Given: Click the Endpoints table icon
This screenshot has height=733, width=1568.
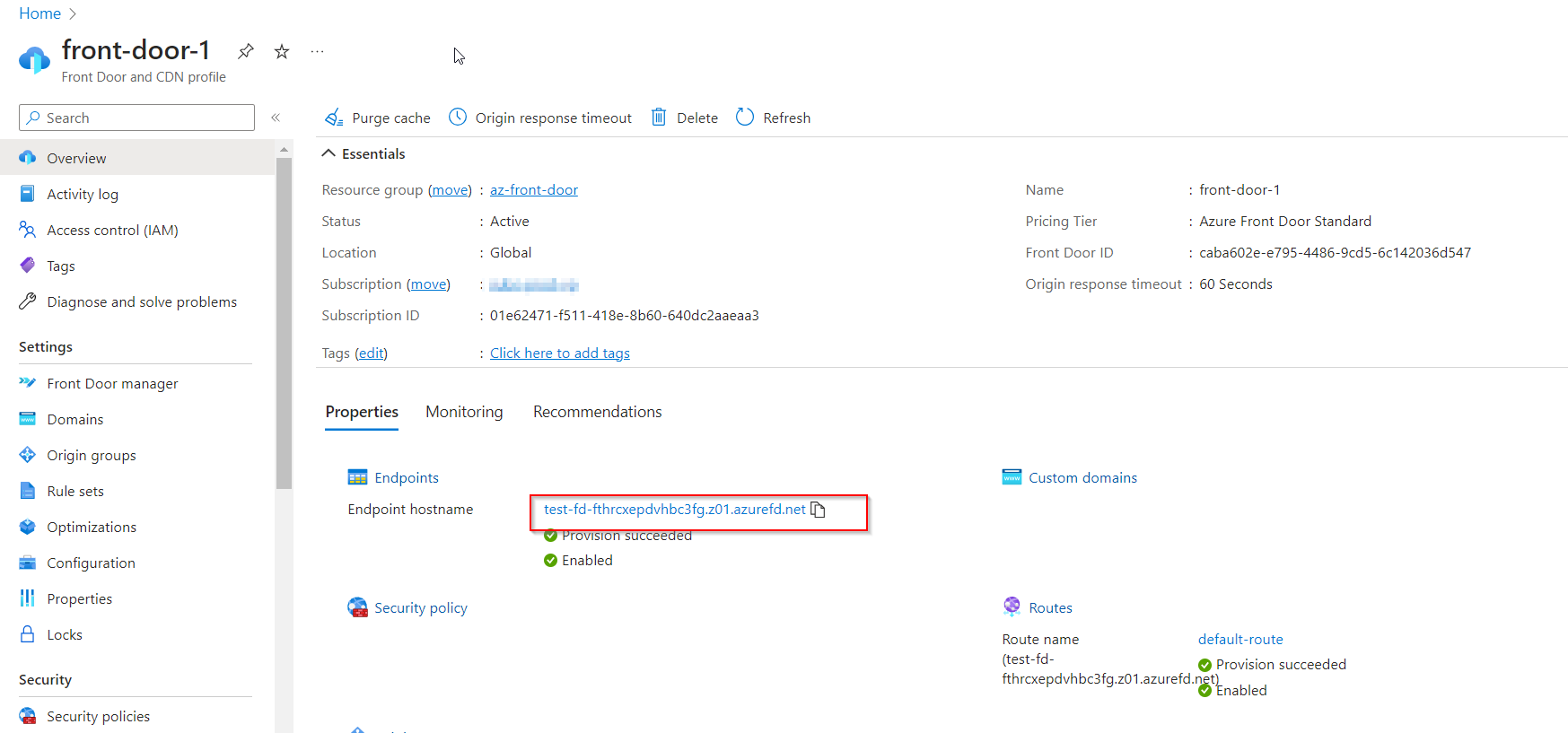Looking at the screenshot, I should pyautogui.click(x=357, y=477).
